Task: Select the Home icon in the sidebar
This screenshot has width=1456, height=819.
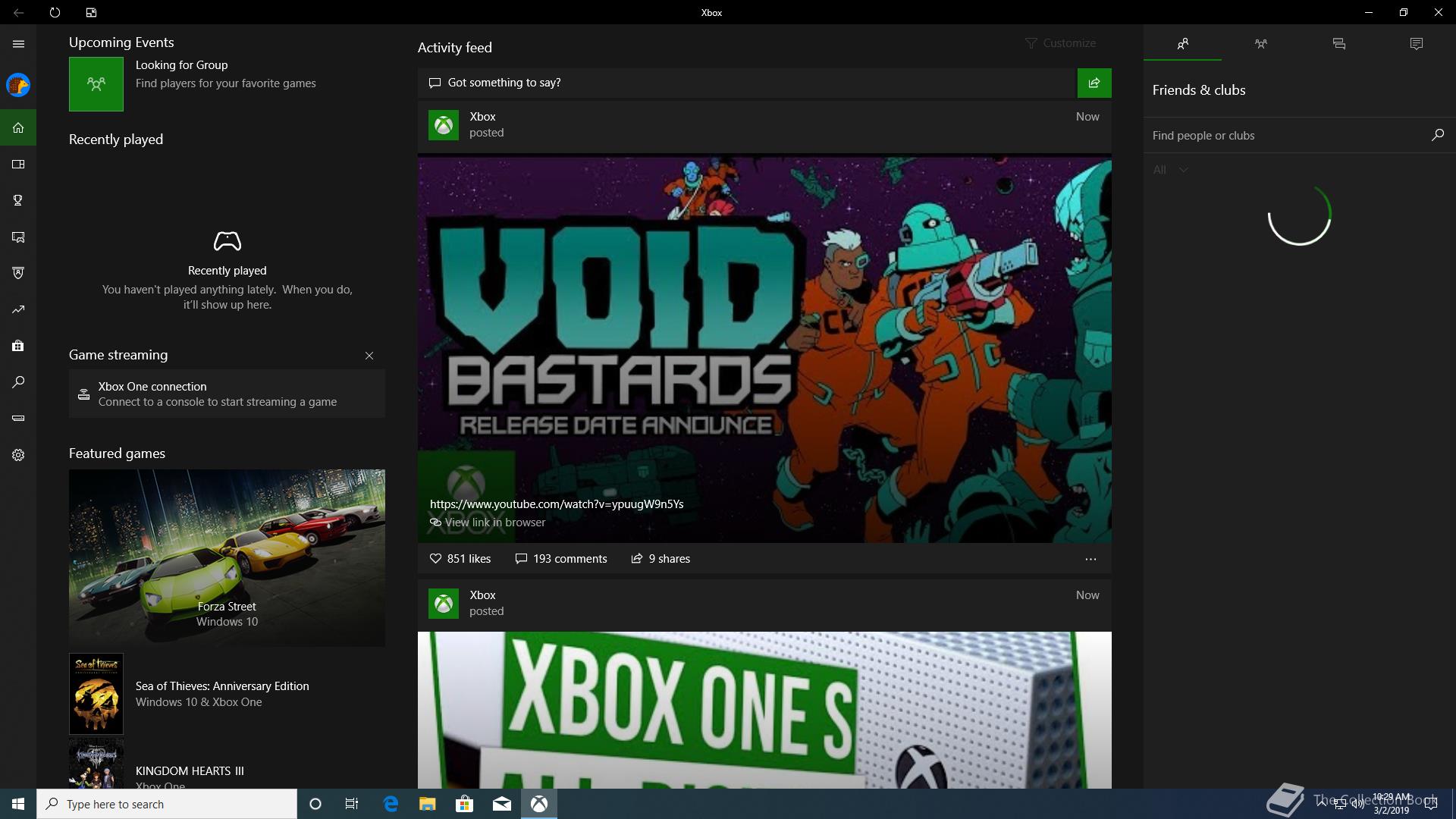Action: click(x=18, y=127)
